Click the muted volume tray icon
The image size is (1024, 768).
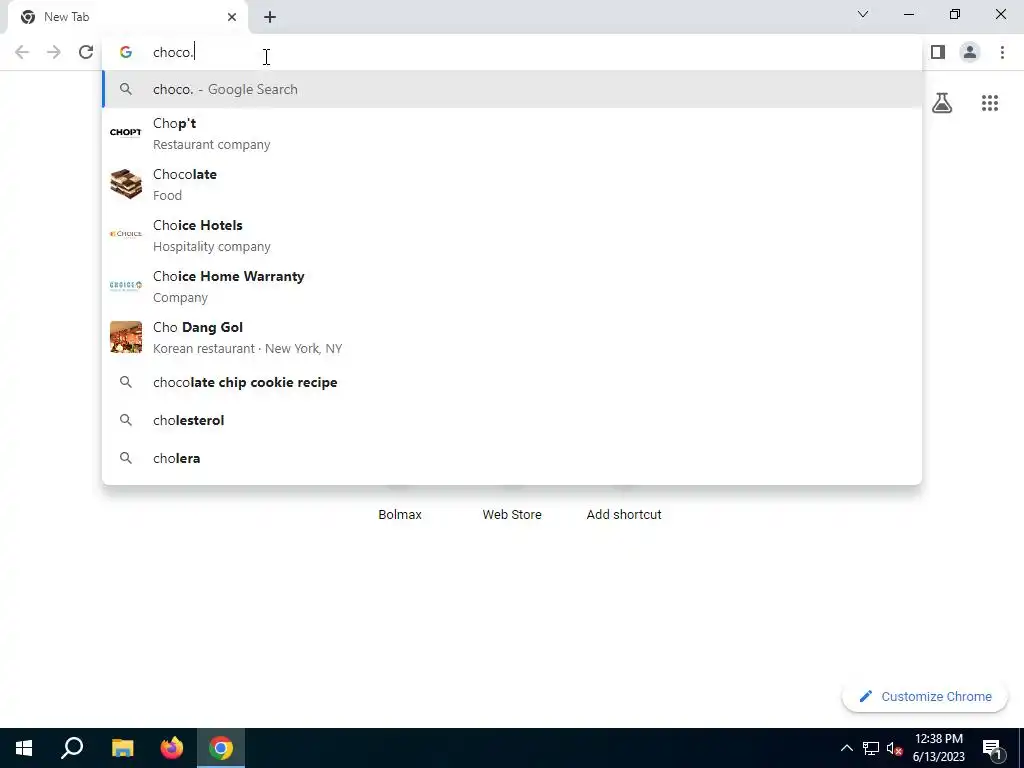(x=894, y=748)
